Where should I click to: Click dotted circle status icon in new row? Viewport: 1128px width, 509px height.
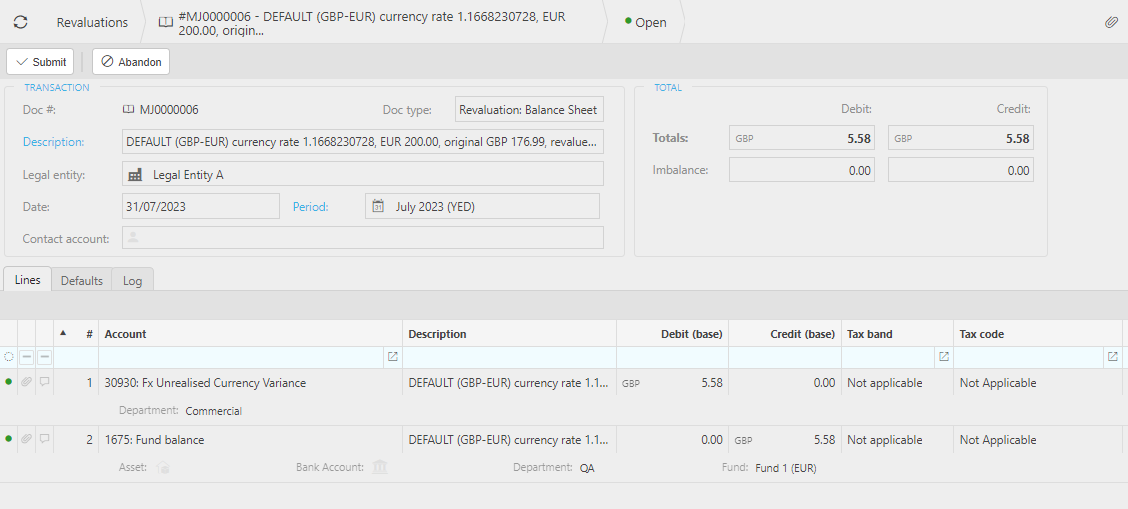click(9, 357)
